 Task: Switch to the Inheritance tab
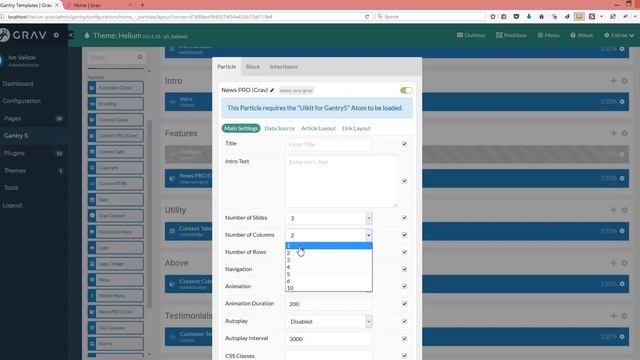pos(283,67)
